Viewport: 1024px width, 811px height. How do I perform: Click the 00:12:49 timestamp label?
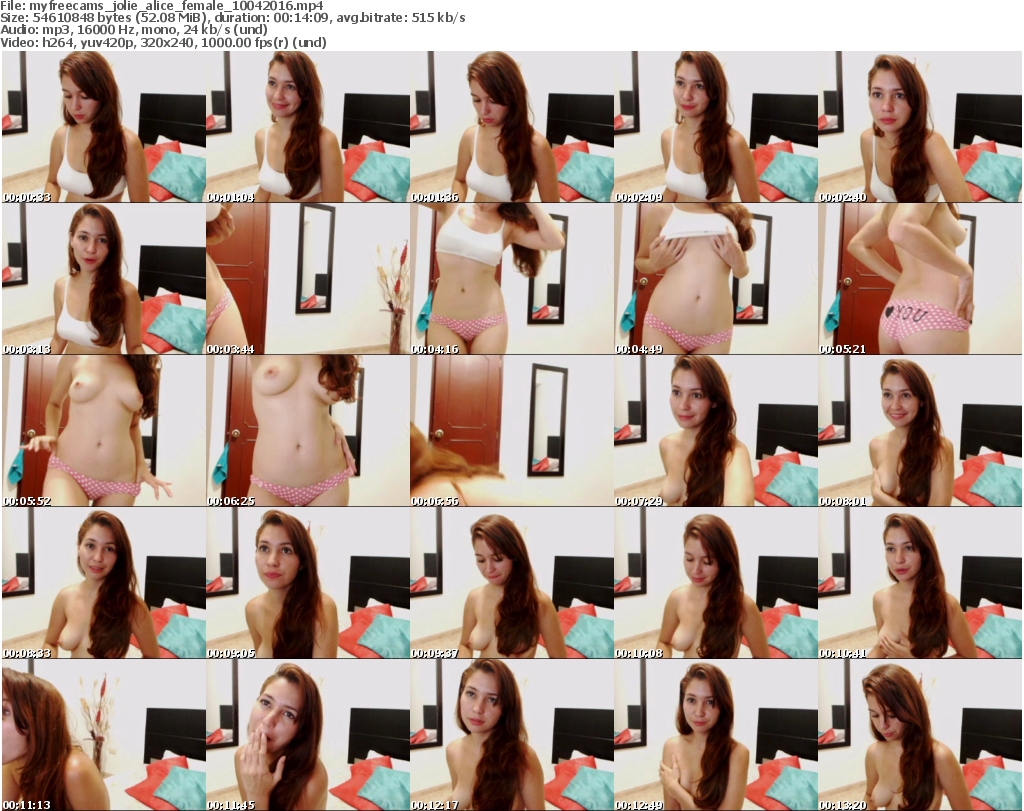click(x=638, y=804)
